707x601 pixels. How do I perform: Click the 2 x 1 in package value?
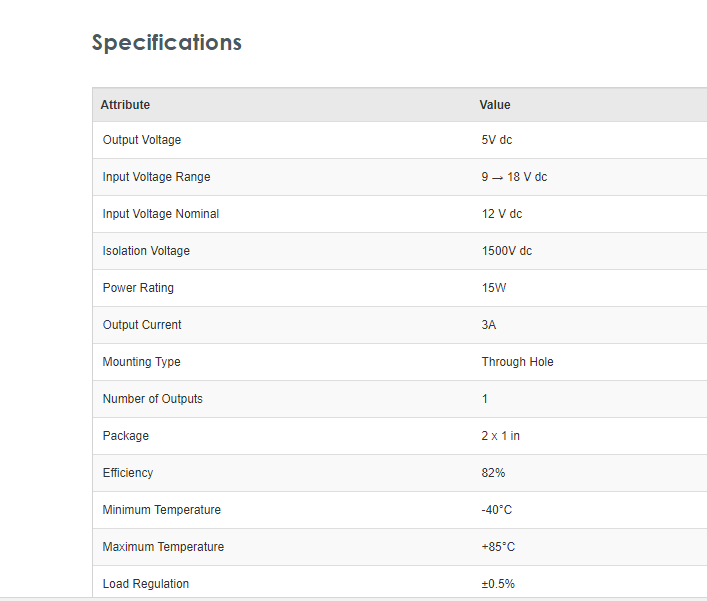501,436
